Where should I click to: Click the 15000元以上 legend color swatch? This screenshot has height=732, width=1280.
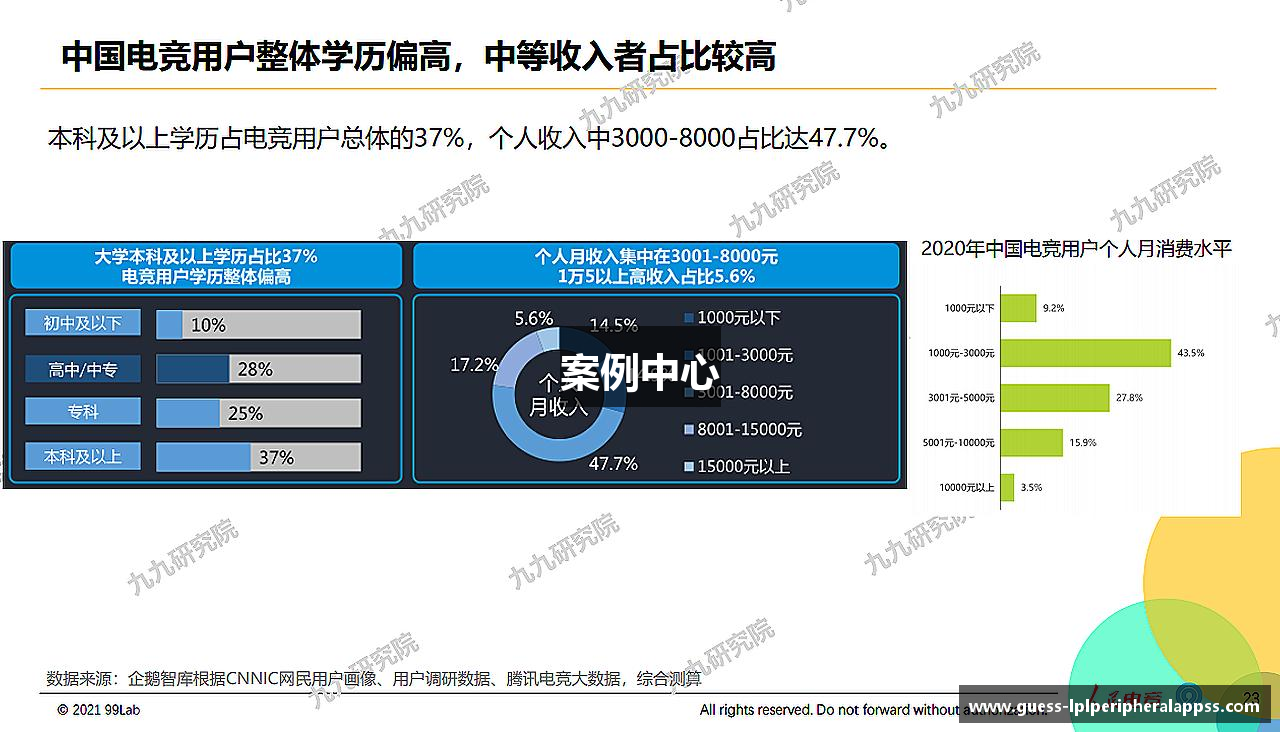tap(688, 467)
